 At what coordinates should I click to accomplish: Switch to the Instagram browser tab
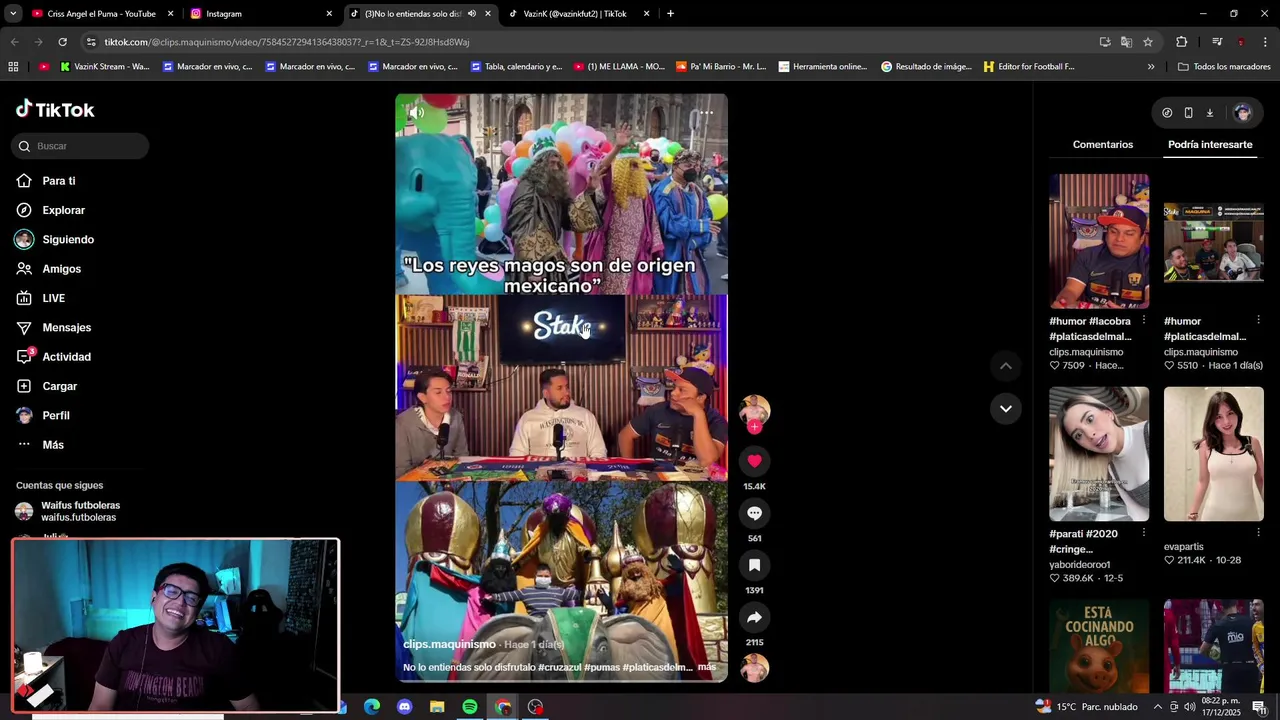click(260, 14)
